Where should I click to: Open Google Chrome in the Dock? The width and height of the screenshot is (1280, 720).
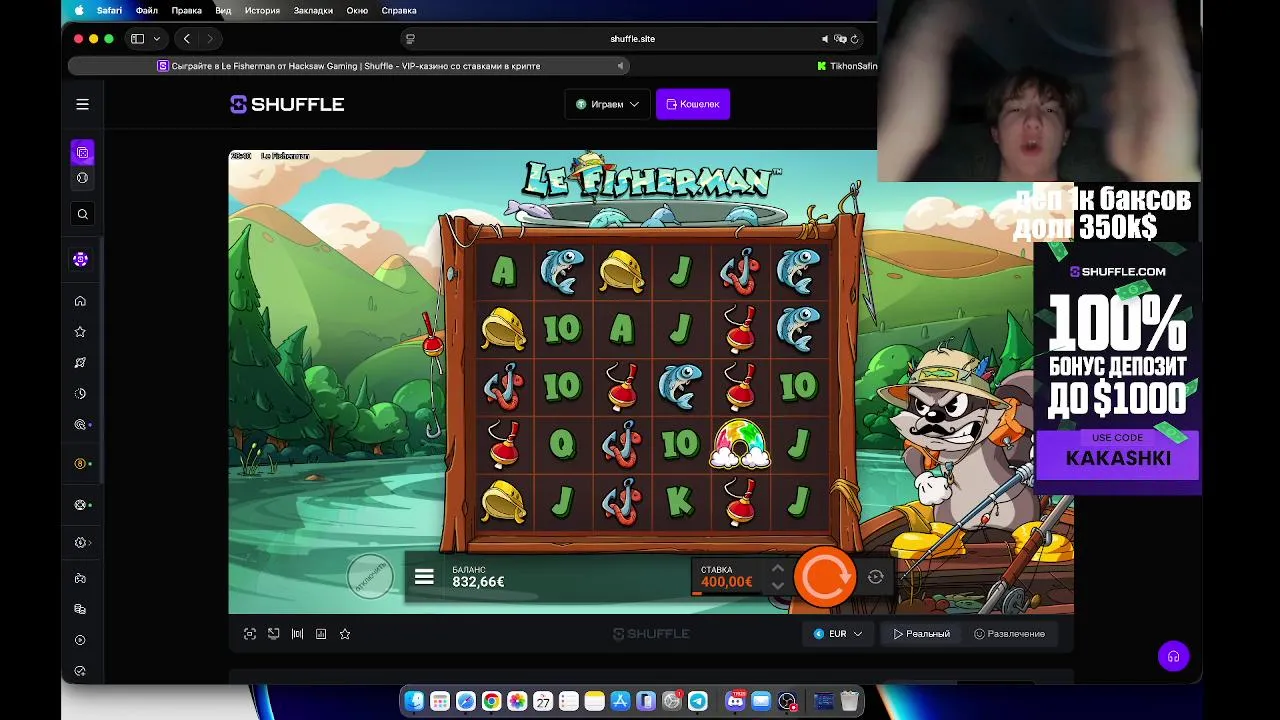coord(491,701)
